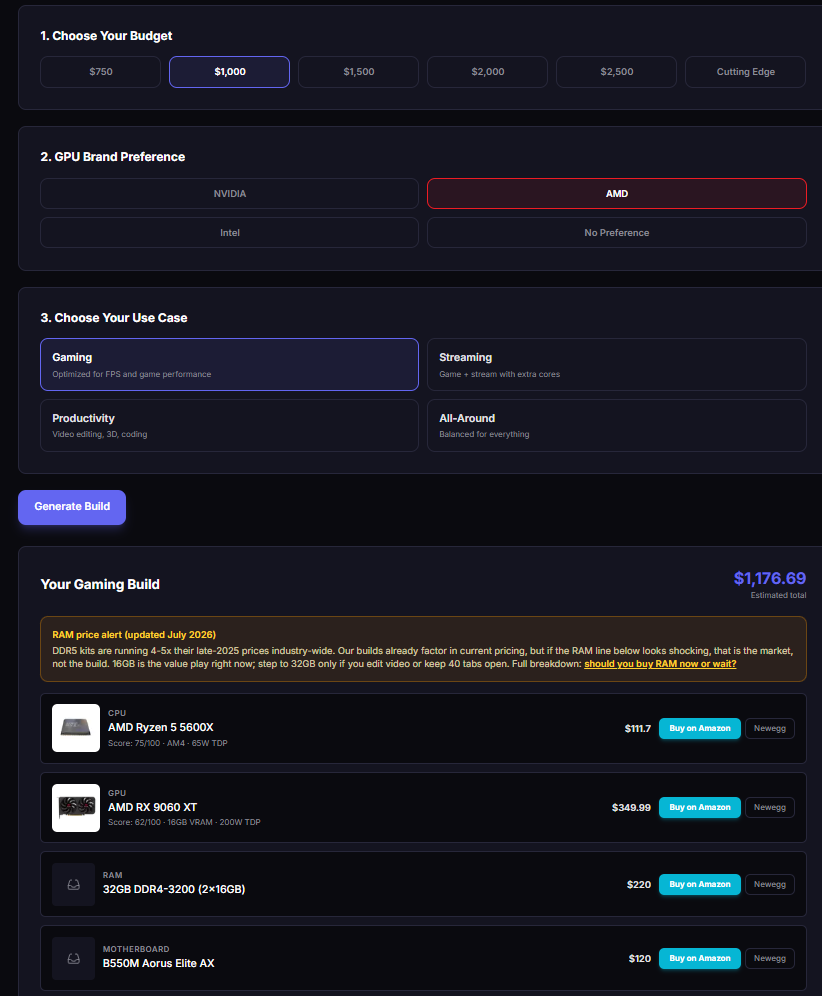The width and height of the screenshot is (822, 996).
Task: Choose the Streaming use case
Action: tap(616, 365)
